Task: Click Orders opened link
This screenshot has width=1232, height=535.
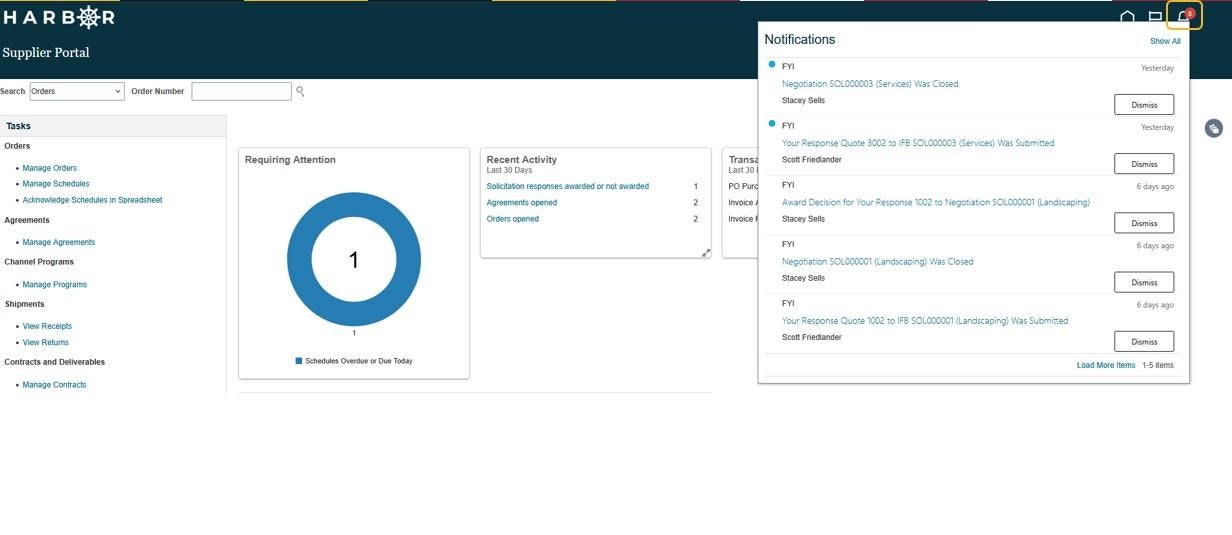Action: pyautogui.click(x=513, y=219)
